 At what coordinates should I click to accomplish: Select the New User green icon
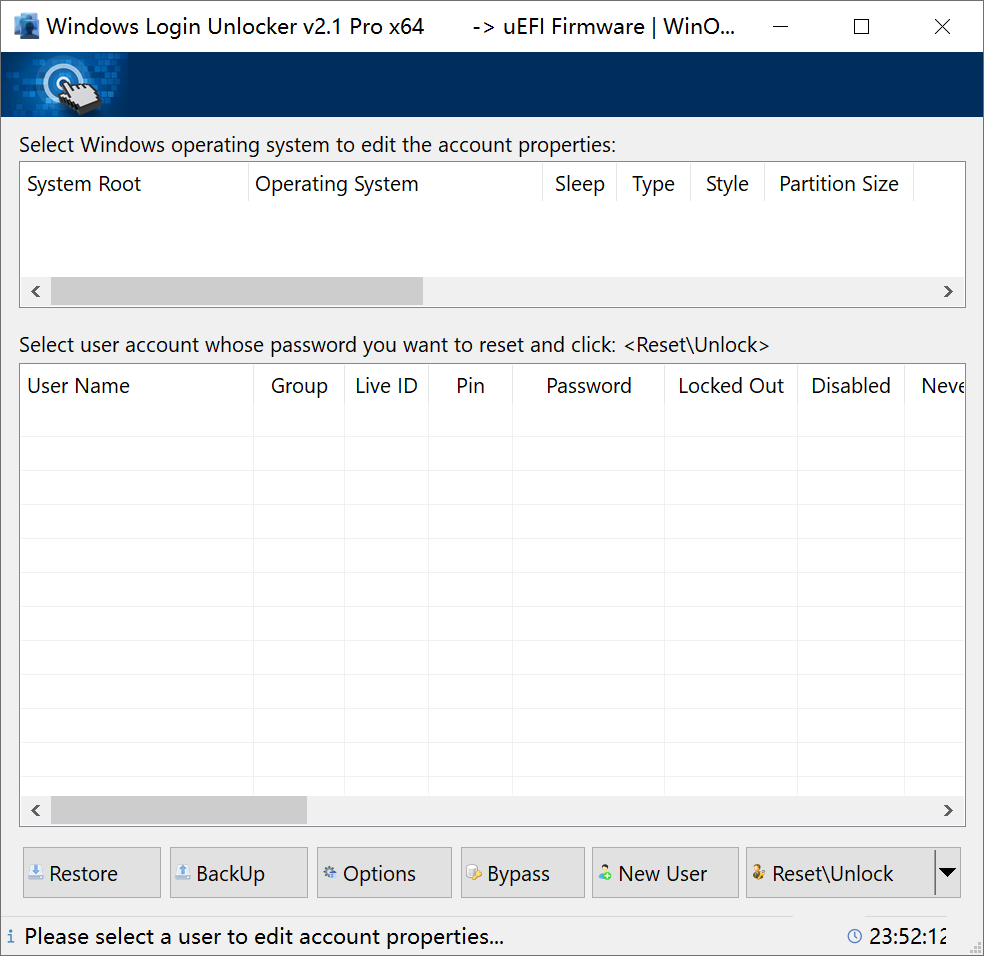coord(607,872)
